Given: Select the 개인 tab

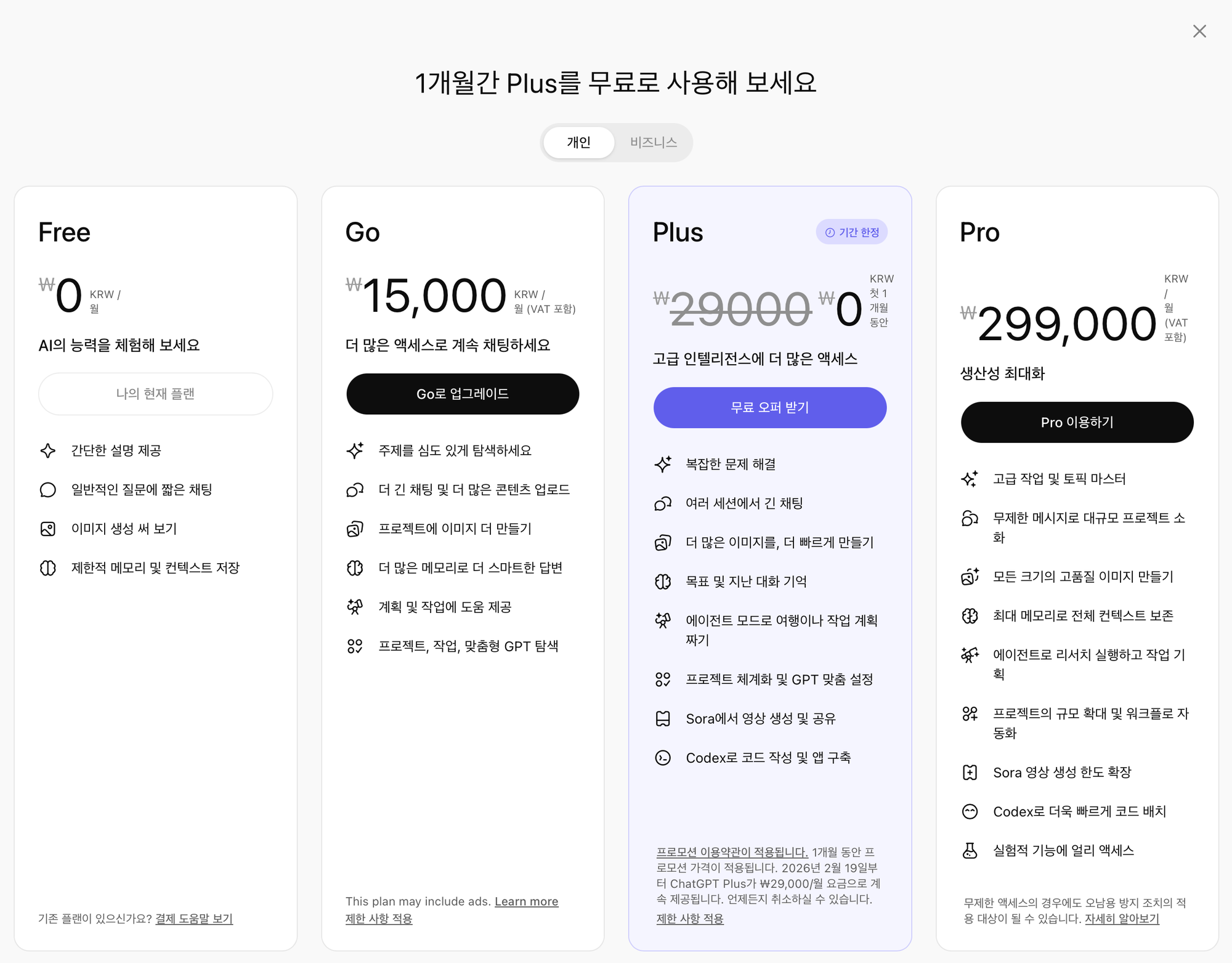Looking at the screenshot, I should coord(578,142).
